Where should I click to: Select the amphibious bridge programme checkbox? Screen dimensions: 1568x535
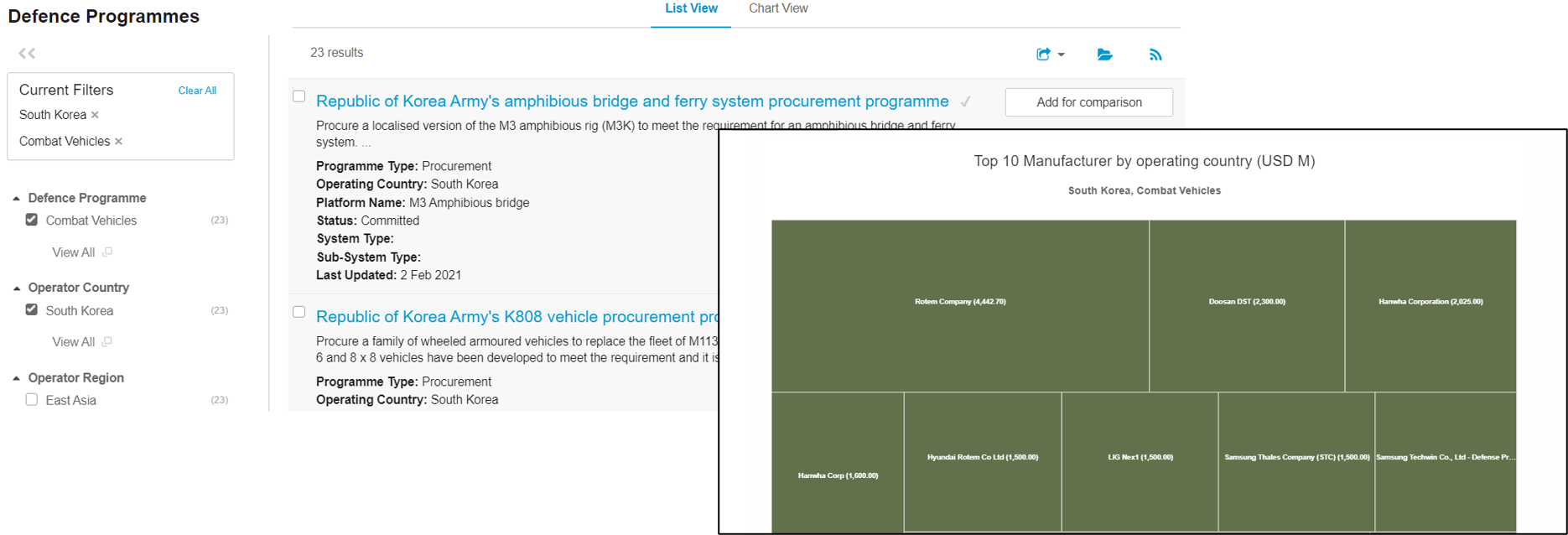click(299, 96)
